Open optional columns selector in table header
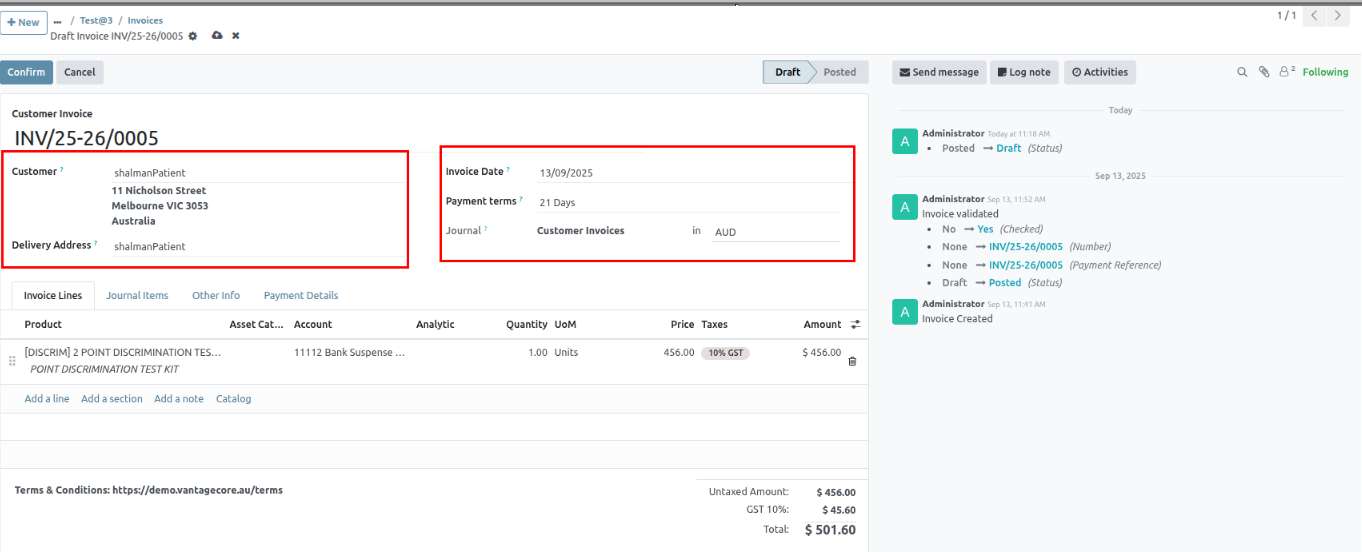Image resolution: width=1362 pixels, height=552 pixels. 855,325
